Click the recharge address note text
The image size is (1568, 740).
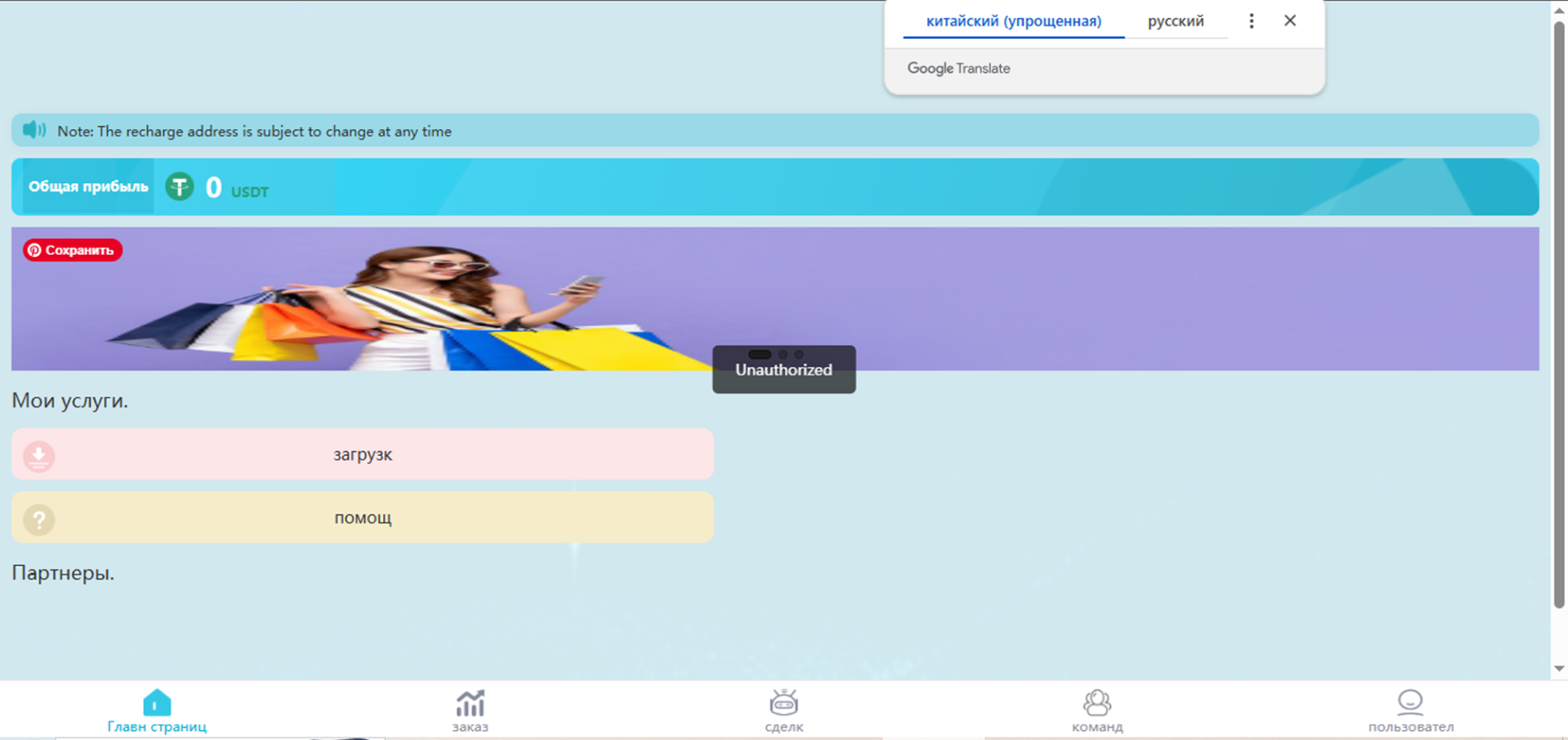(x=254, y=131)
